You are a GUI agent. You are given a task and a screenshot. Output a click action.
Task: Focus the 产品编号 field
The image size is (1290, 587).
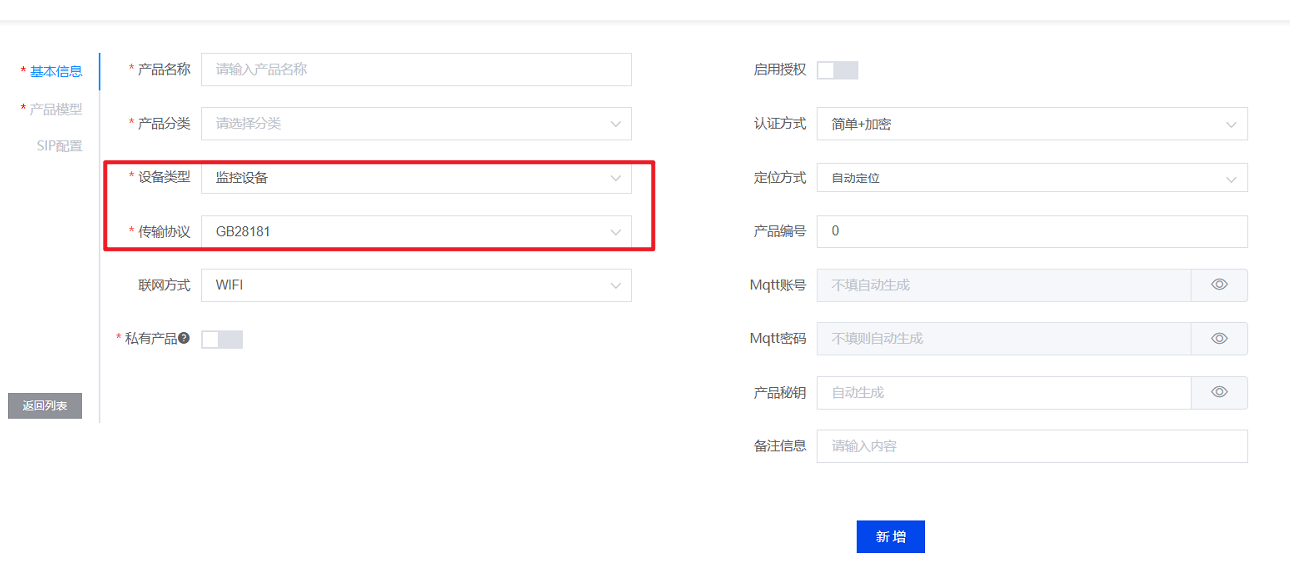pos(1031,231)
